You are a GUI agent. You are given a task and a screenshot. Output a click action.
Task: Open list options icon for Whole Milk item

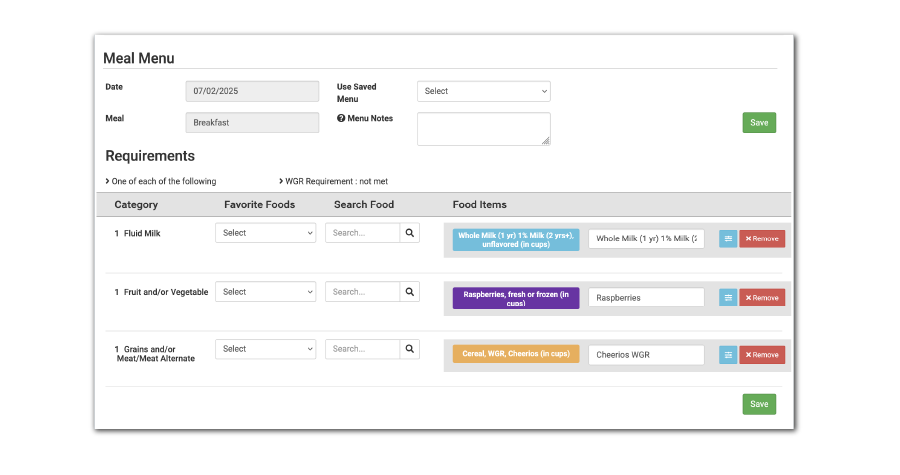pyautogui.click(x=728, y=239)
